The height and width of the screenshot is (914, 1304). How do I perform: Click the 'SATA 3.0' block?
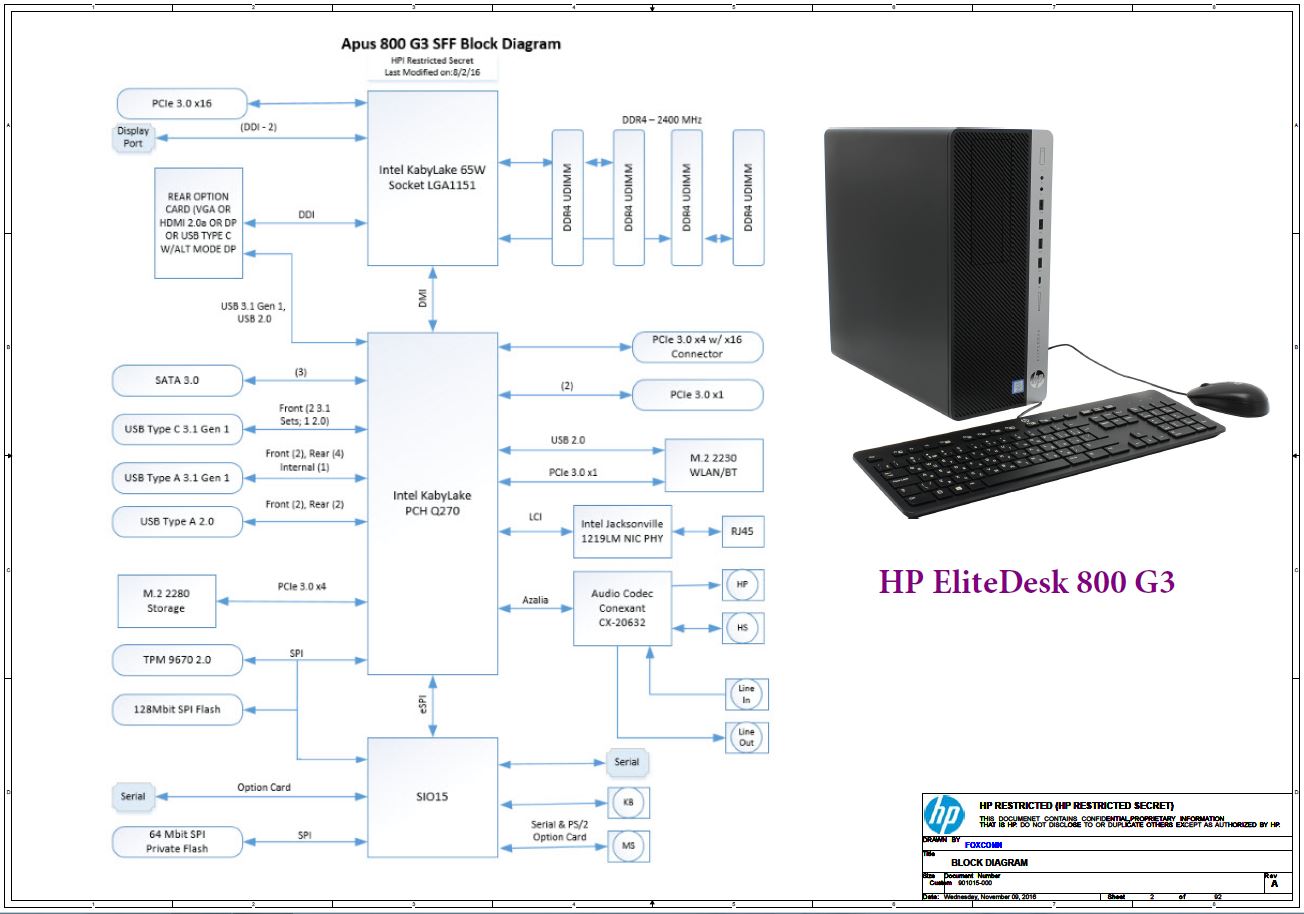(x=178, y=380)
